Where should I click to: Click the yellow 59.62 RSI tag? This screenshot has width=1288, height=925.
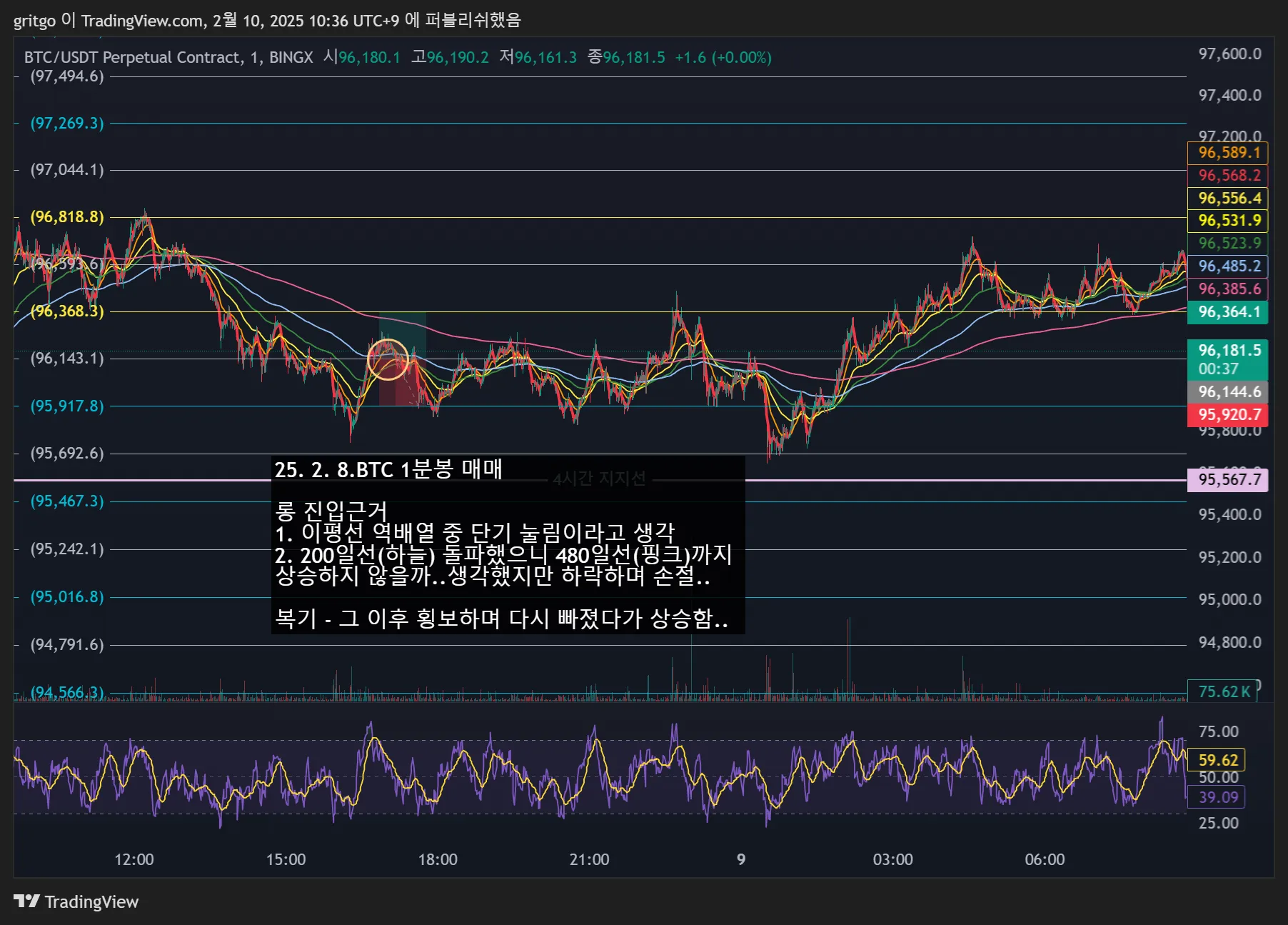(1217, 761)
